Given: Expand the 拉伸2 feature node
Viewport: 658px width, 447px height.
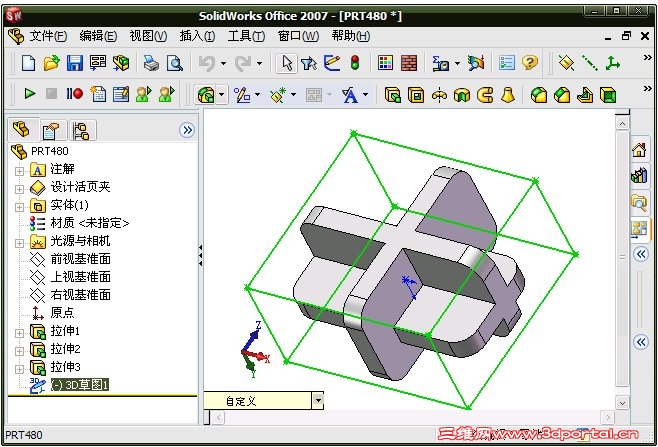Looking at the screenshot, I should [x=19, y=351].
